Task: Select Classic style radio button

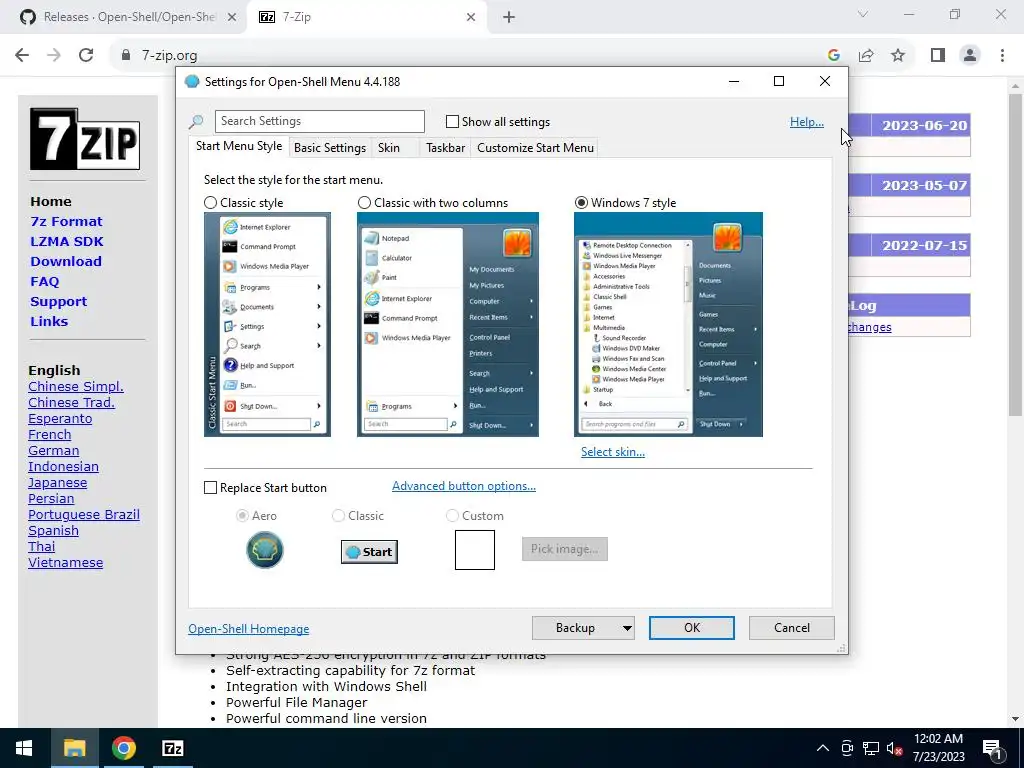Action: (210, 202)
